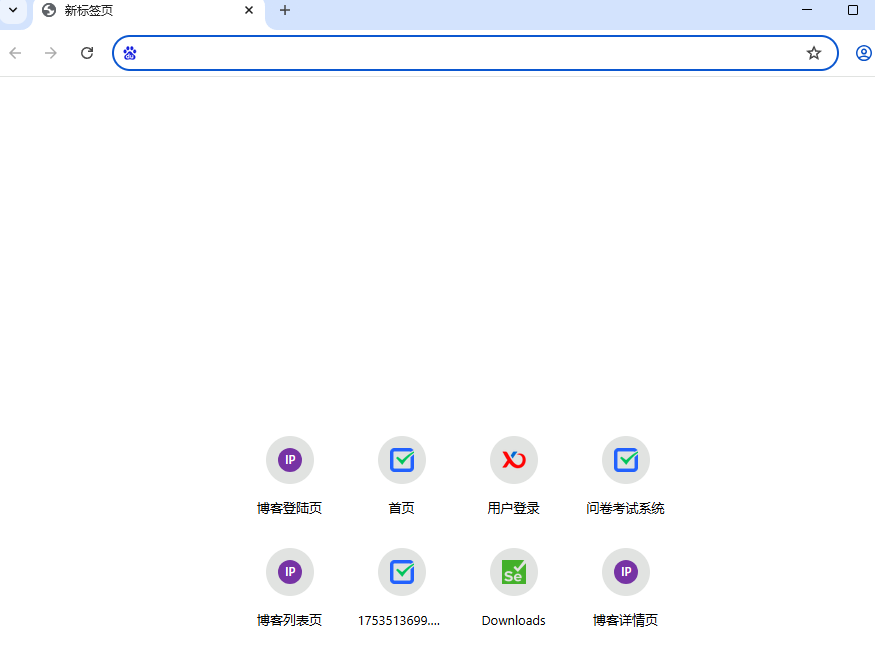The image size is (875, 668).
Task: Open the 首页 shortcut icon
Action: [402, 460]
